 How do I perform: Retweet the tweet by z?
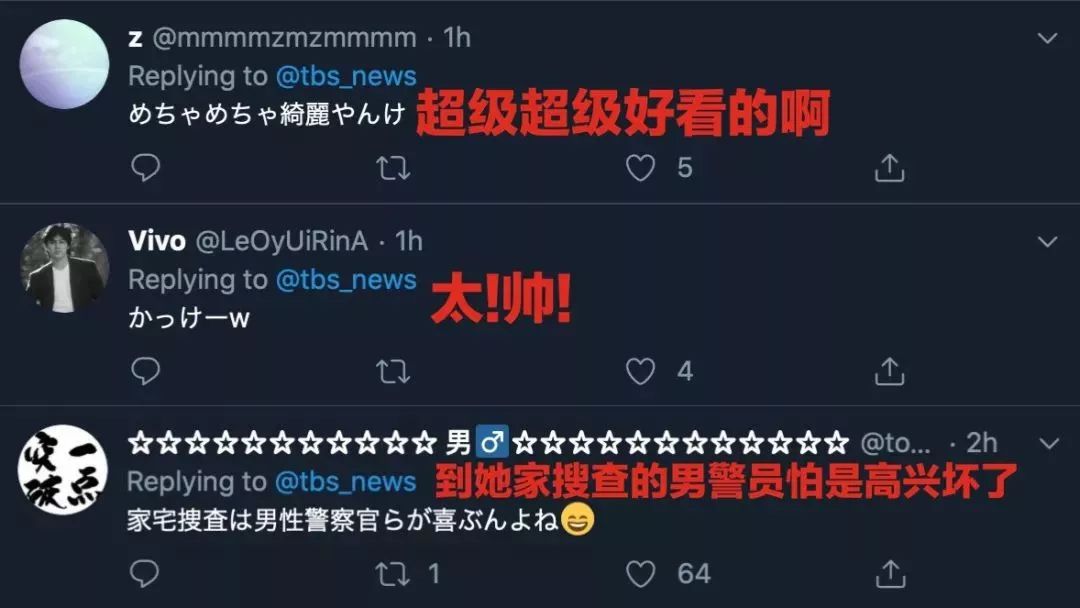pyautogui.click(x=393, y=167)
